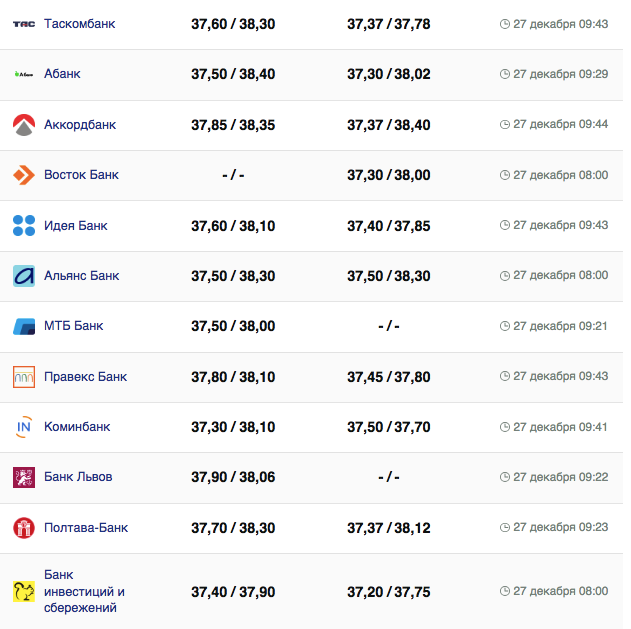Click the blue МТБ Банк logo
The image size is (631, 629).
click(24, 326)
